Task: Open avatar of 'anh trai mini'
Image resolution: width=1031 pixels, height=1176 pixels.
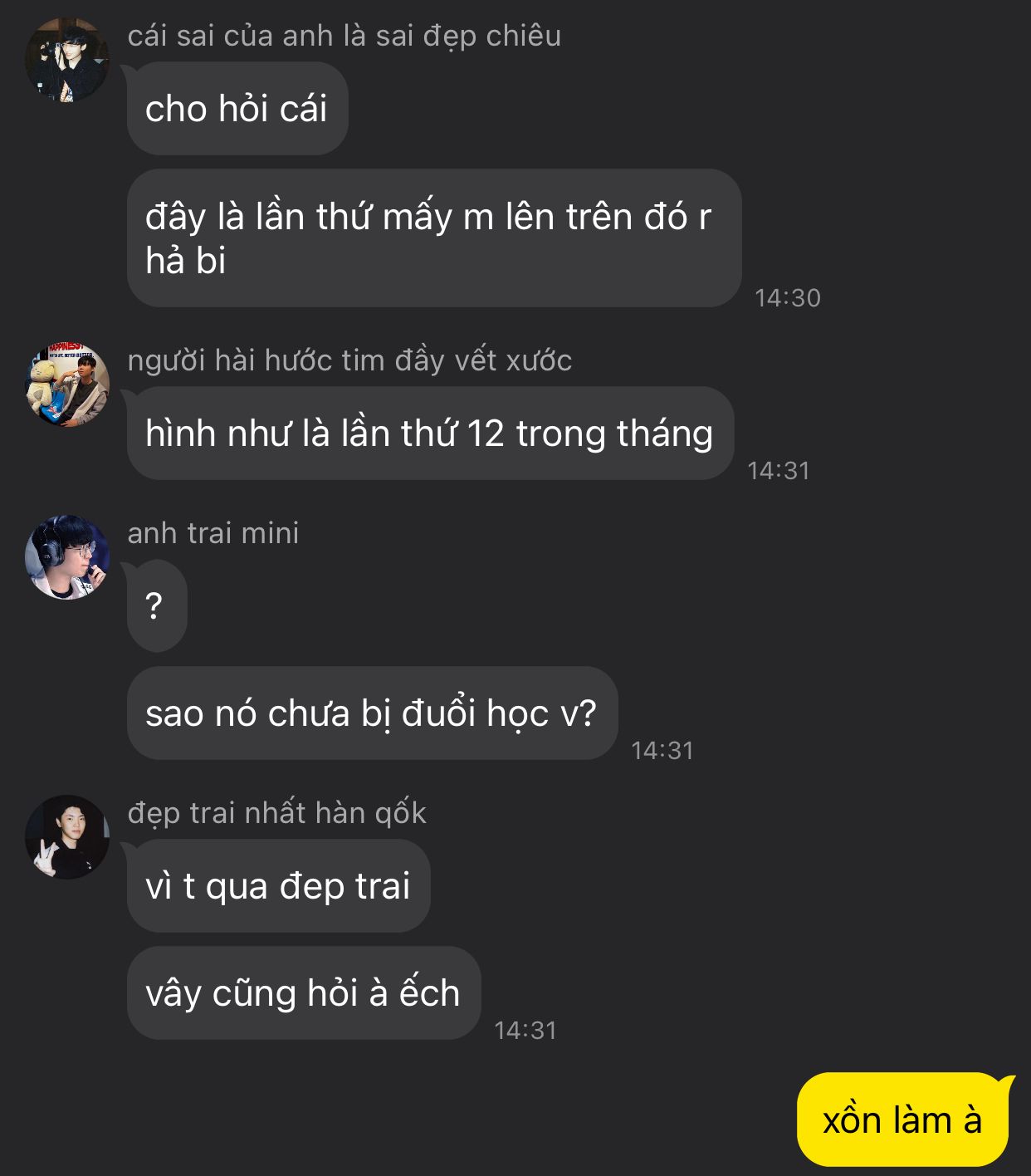Action: 67,557
